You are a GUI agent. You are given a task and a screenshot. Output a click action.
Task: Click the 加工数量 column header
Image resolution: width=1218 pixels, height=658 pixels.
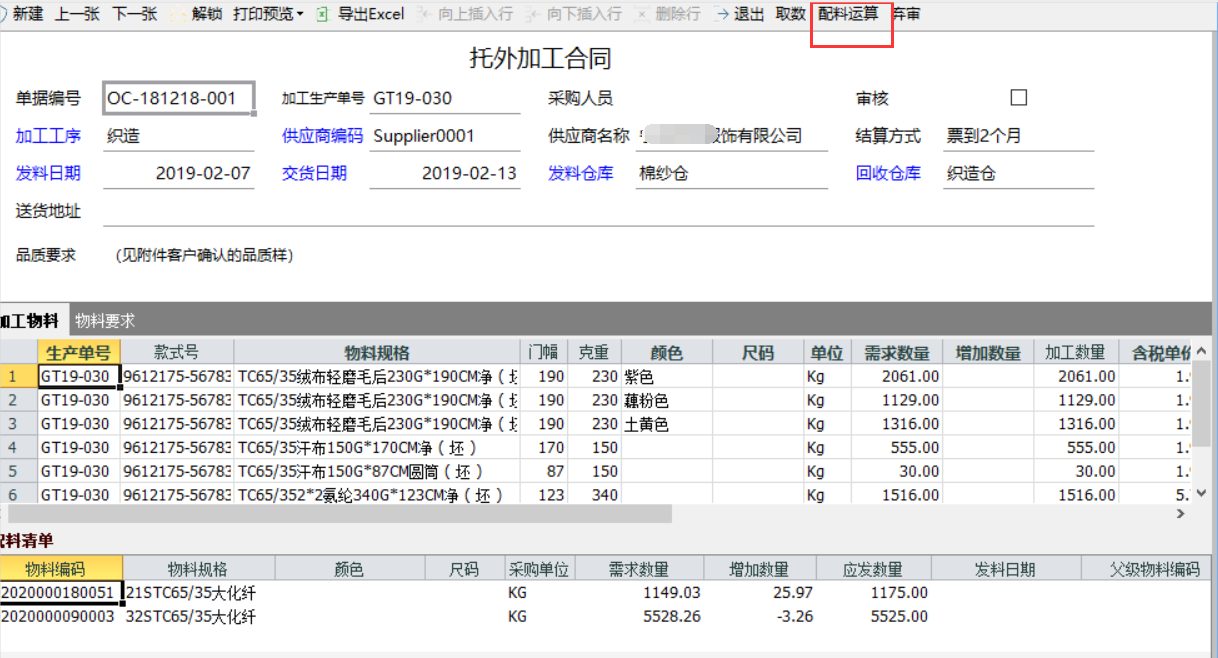1075,352
